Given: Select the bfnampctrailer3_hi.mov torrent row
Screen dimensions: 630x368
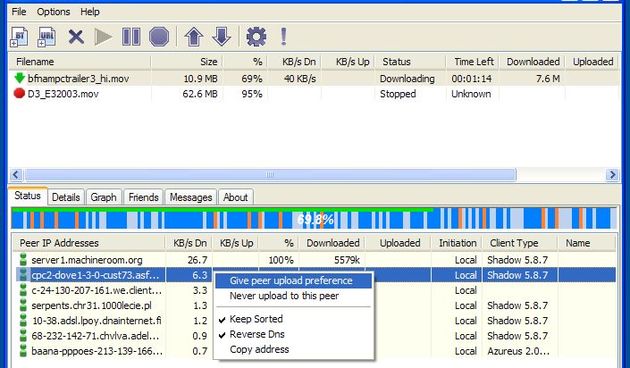Looking at the screenshot, I should 314,78.
